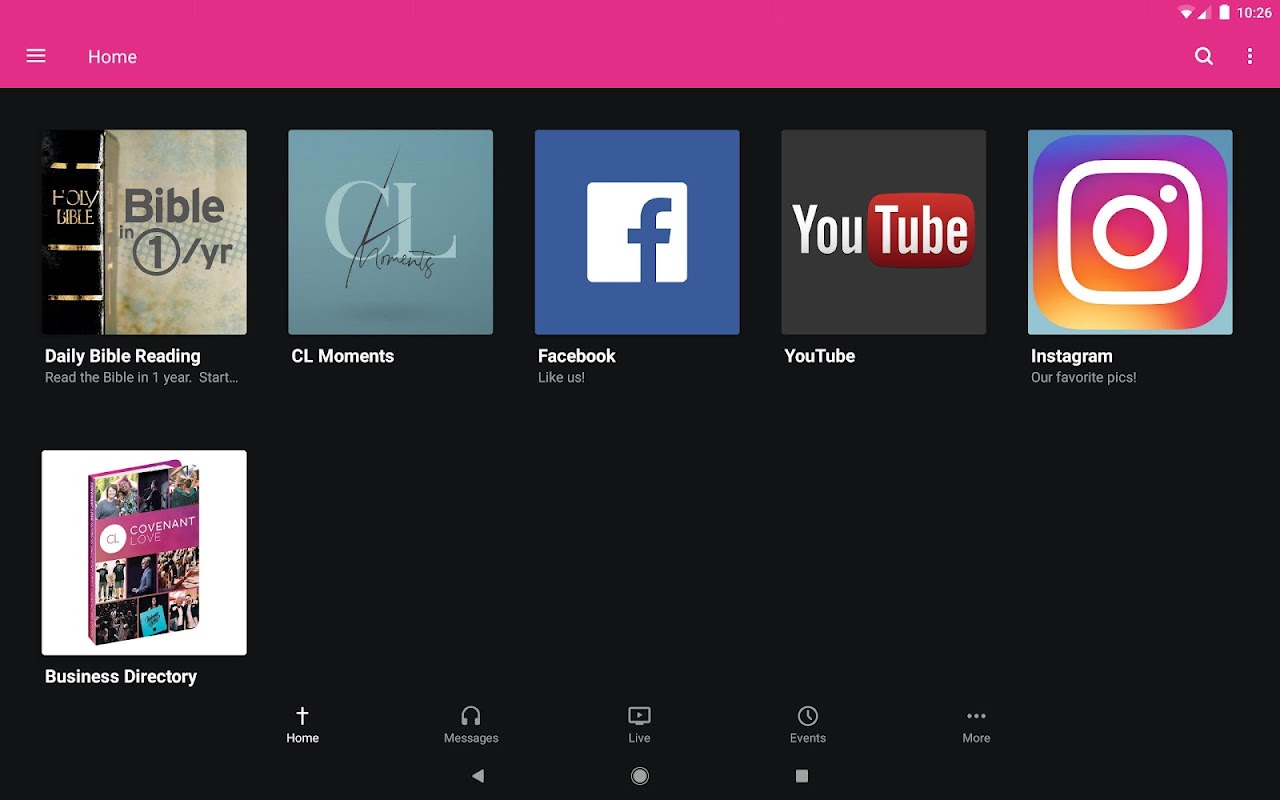Tap the search magnifier icon
This screenshot has width=1280, height=800.
pyautogui.click(x=1204, y=56)
